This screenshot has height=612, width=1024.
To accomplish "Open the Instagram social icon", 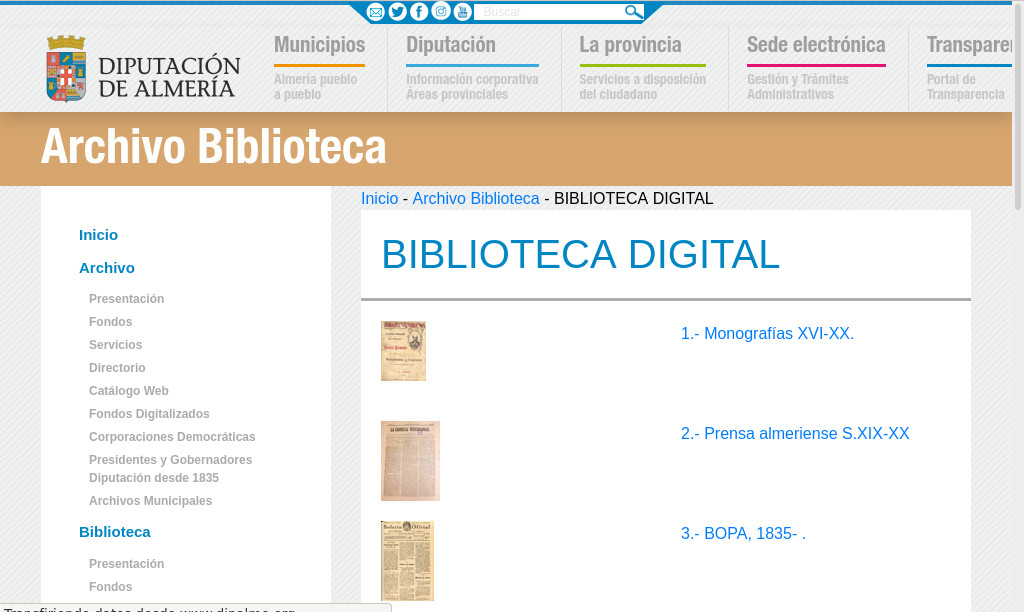I will point(441,12).
